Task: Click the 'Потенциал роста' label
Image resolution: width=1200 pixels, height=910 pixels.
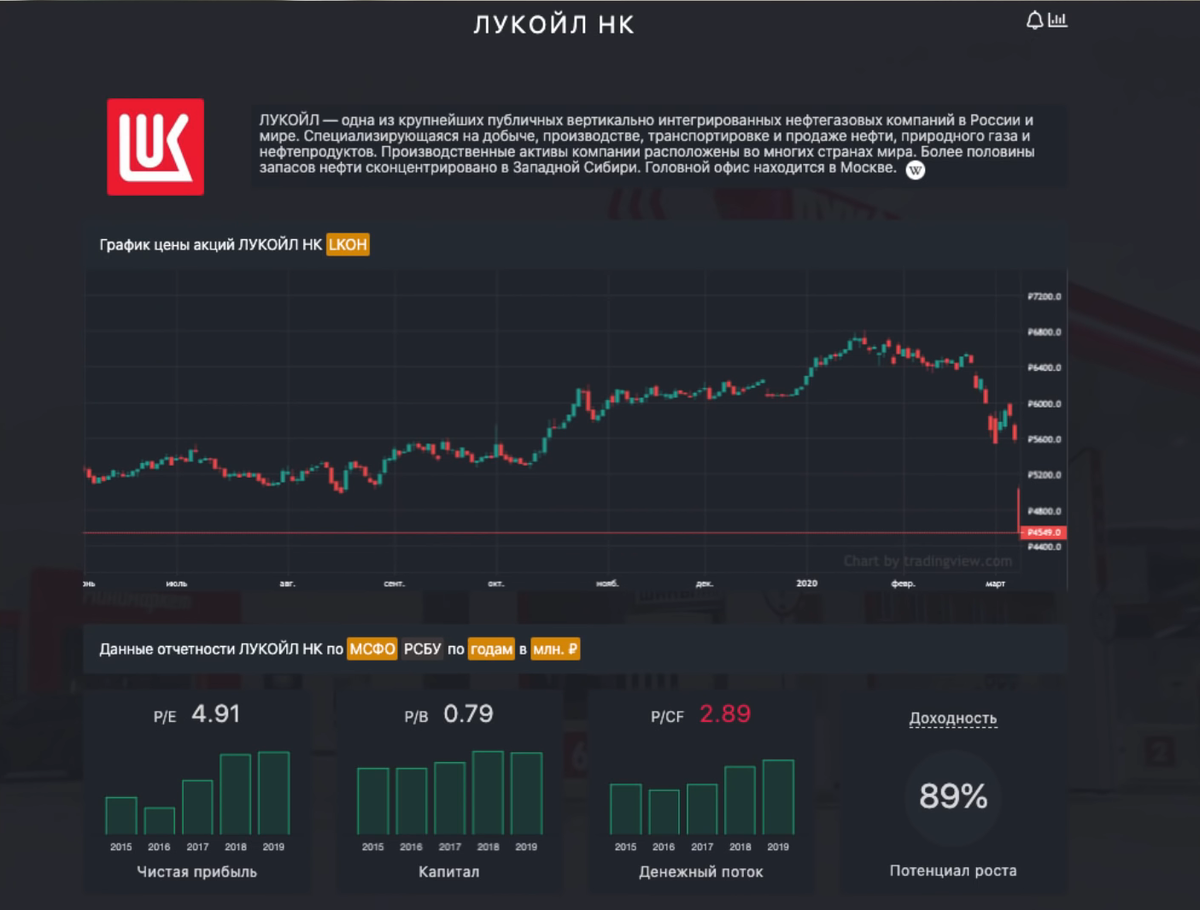Action: [953, 871]
